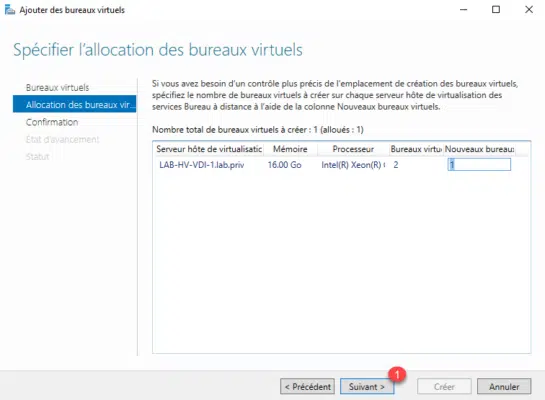The height and width of the screenshot is (400, 545).
Task: Select the Allocation des bureaux virtuels step
Action: point(74,104)
